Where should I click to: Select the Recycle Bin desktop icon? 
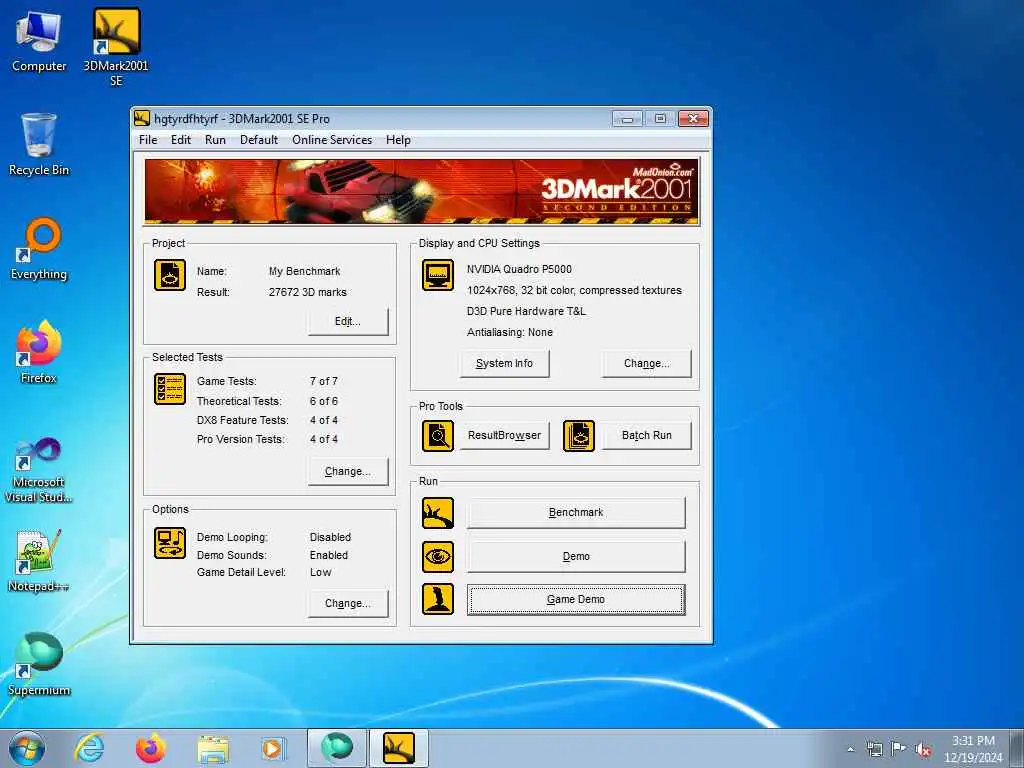click(39, 144)
